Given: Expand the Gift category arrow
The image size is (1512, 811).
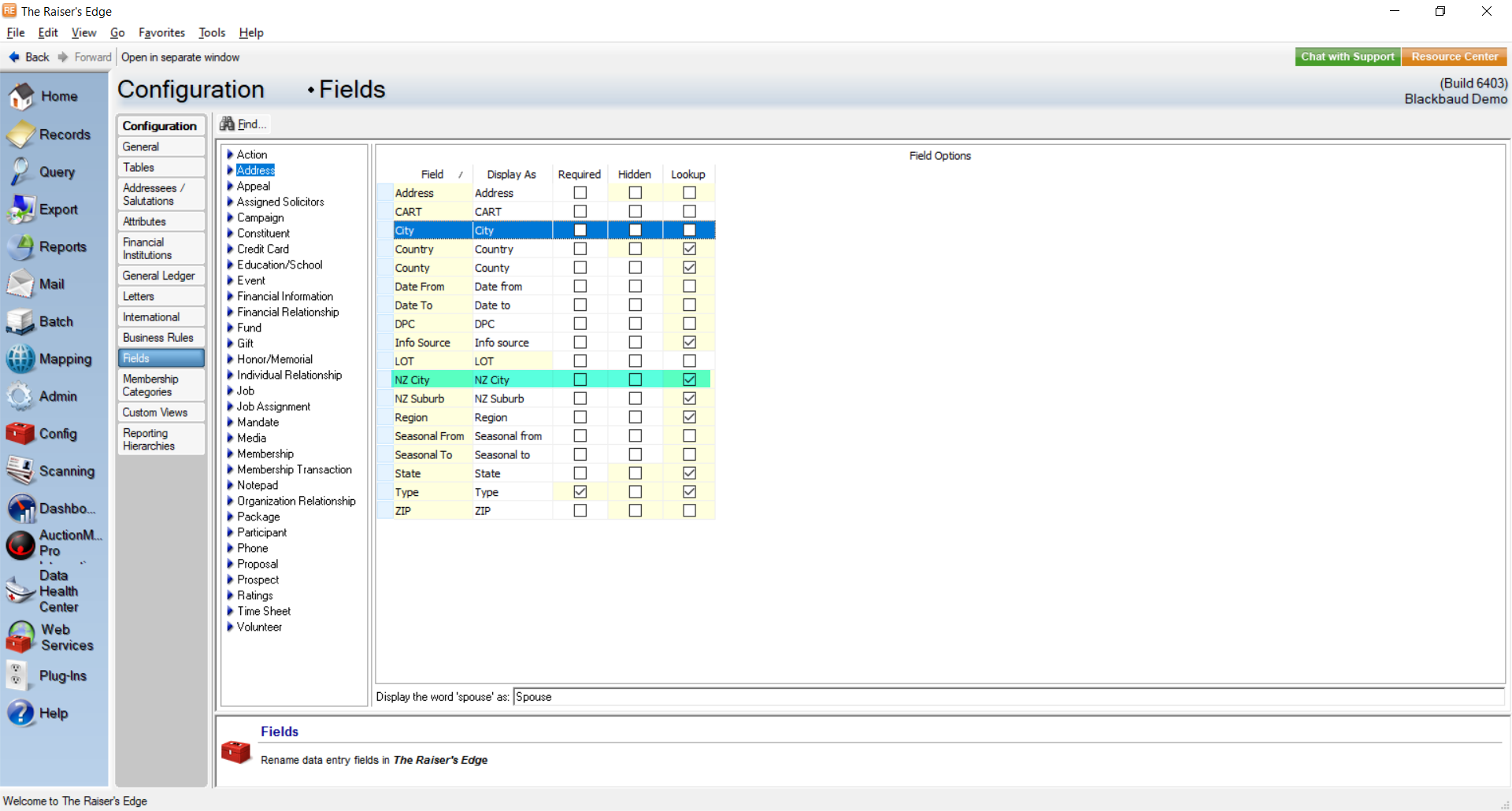Looking at the screenshot, I should tap(231, 343).
